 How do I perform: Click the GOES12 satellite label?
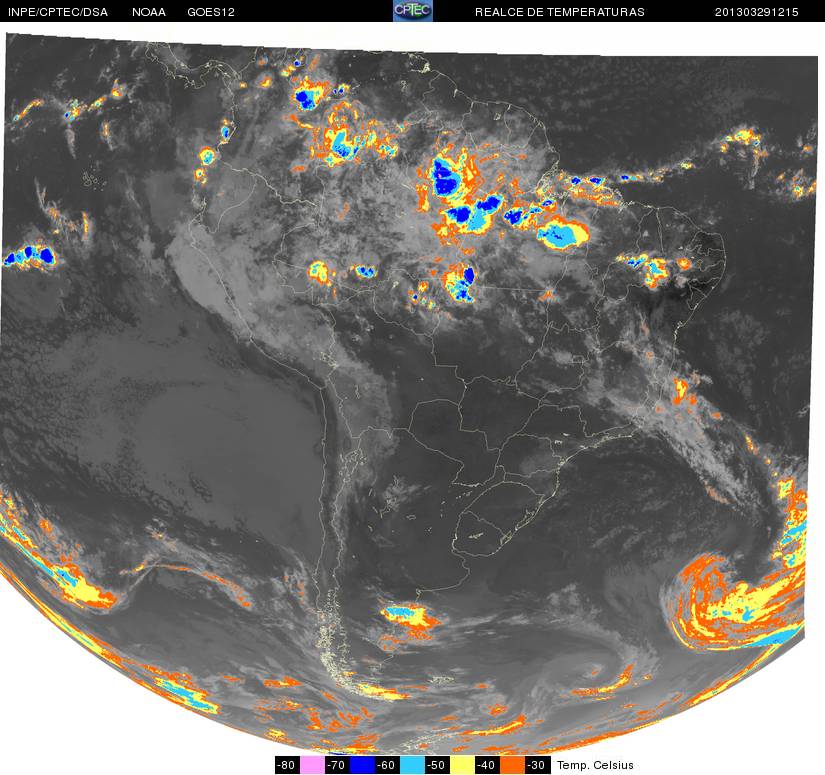tap(211, 12)
